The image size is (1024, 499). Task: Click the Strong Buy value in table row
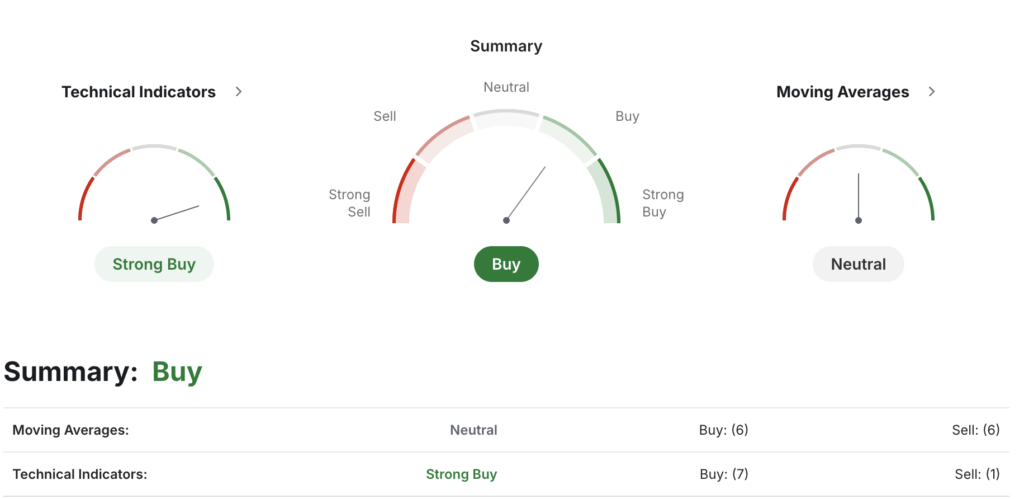click(461, 474)
